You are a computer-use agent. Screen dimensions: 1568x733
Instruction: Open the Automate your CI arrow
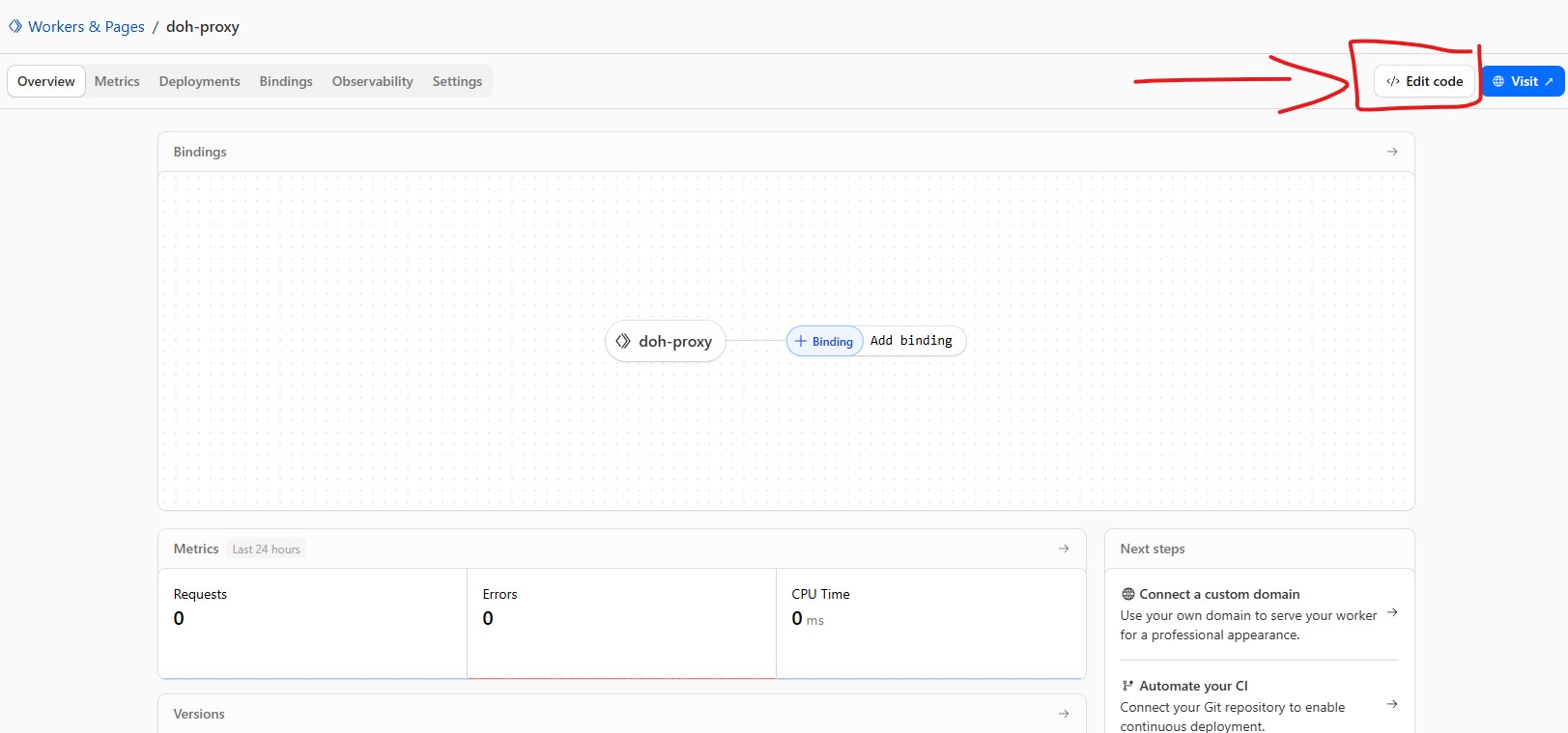click(x=1392, y=704)
